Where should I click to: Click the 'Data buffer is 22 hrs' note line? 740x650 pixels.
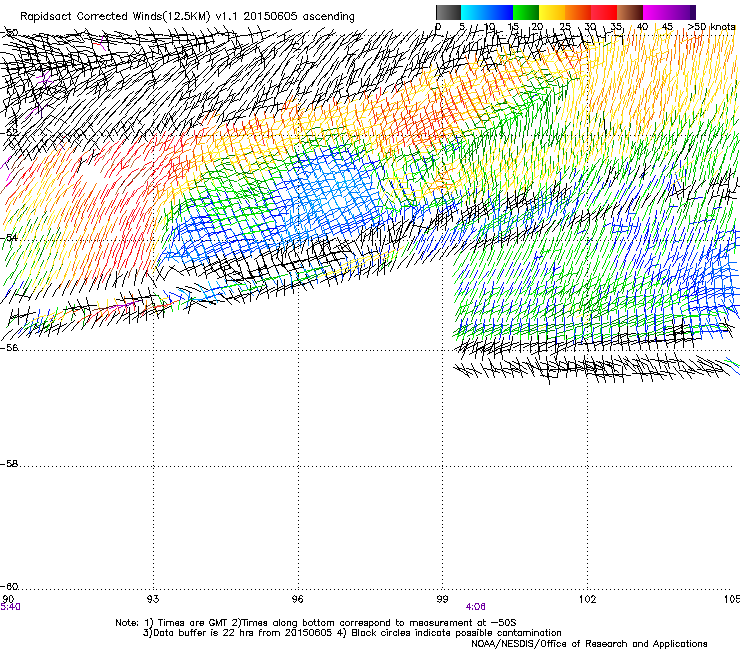coord(352,633)
